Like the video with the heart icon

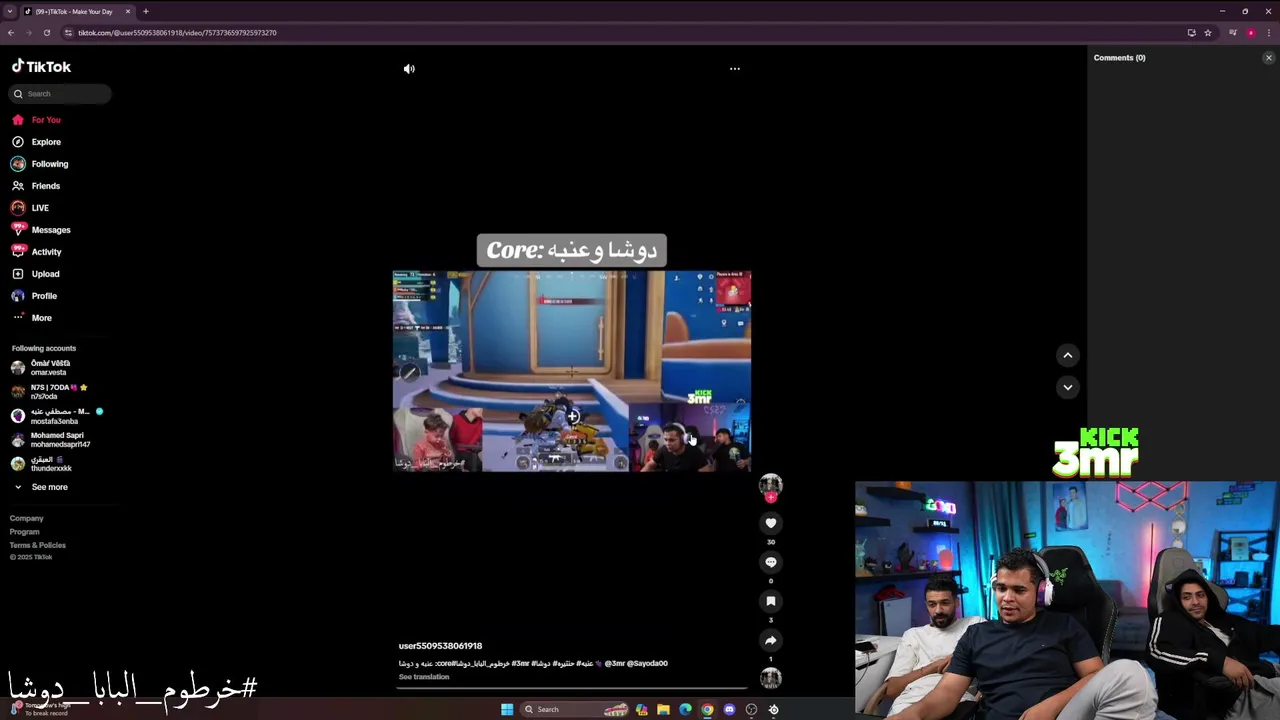pyautogui.click(x=771, y=523)
